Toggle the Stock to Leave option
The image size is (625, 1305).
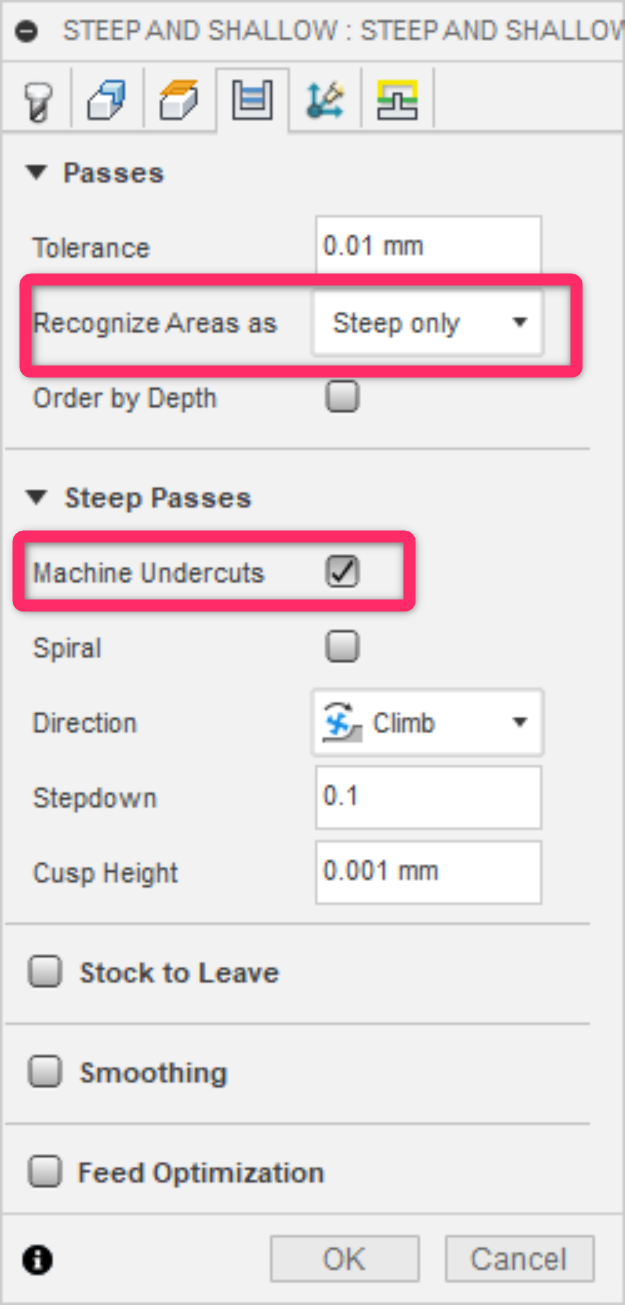pyautogui.click(x=44, y=972)
